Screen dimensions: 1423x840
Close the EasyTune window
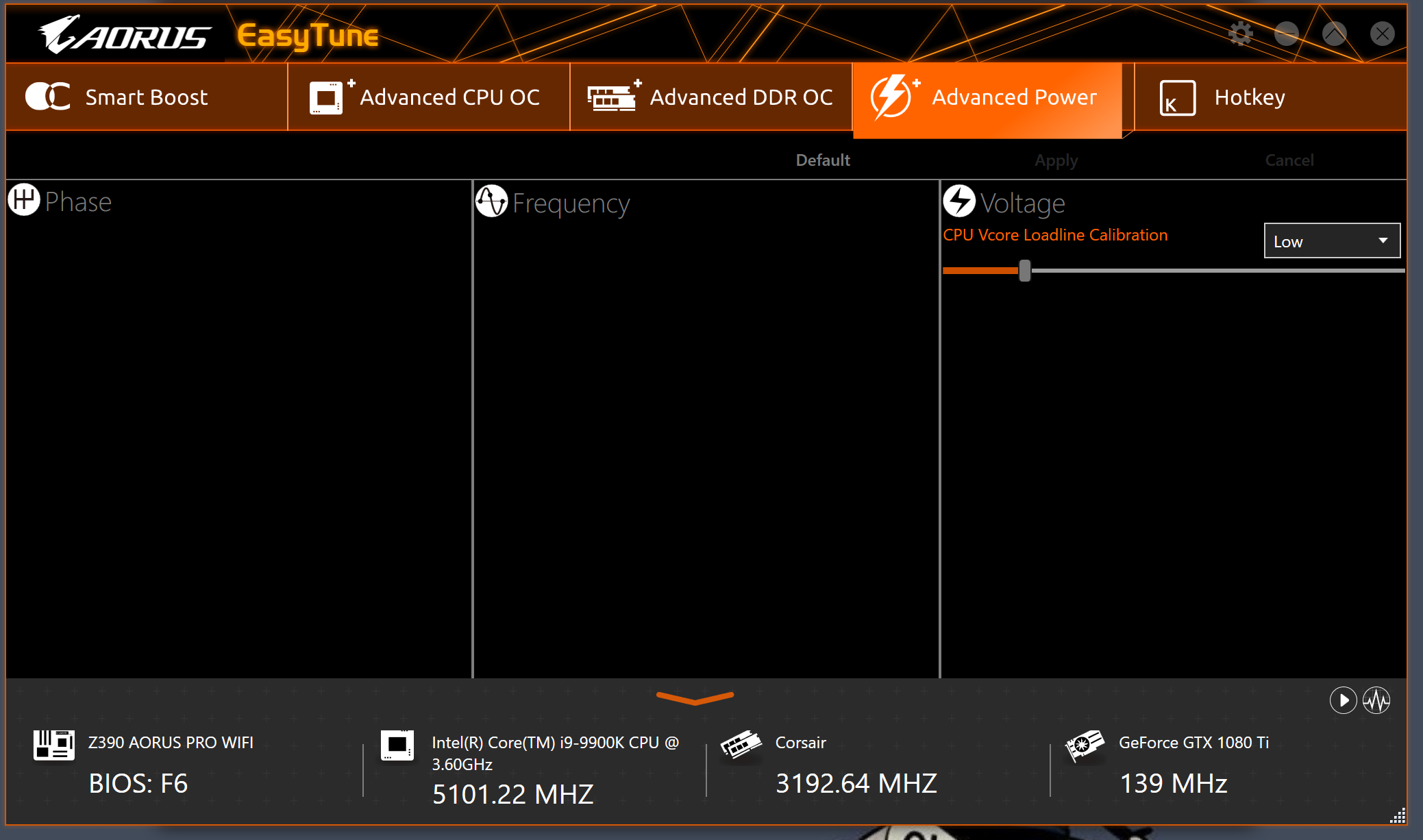coord(1383,33)
